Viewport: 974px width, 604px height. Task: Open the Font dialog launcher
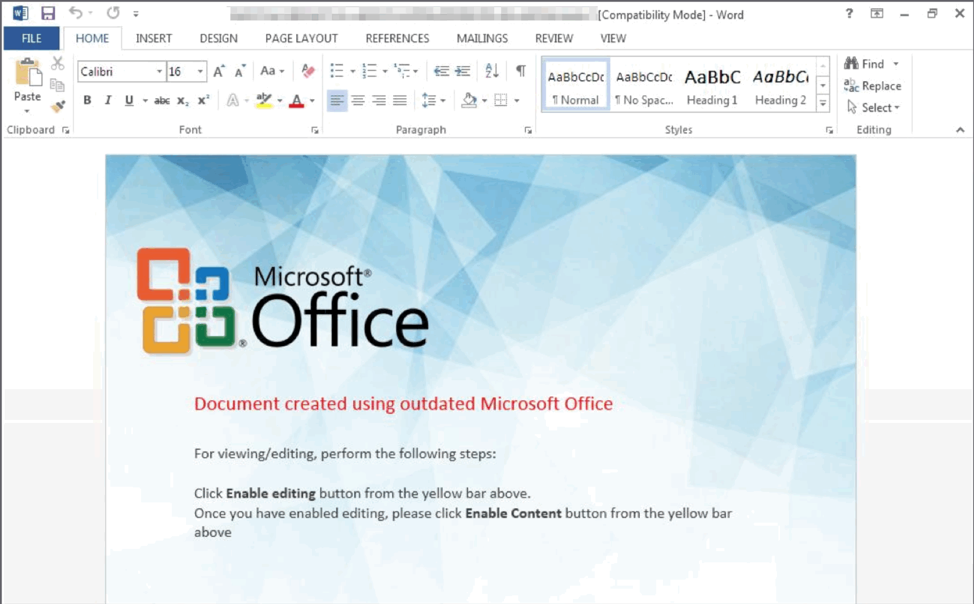pyautogui.click(x=315, y=130)
